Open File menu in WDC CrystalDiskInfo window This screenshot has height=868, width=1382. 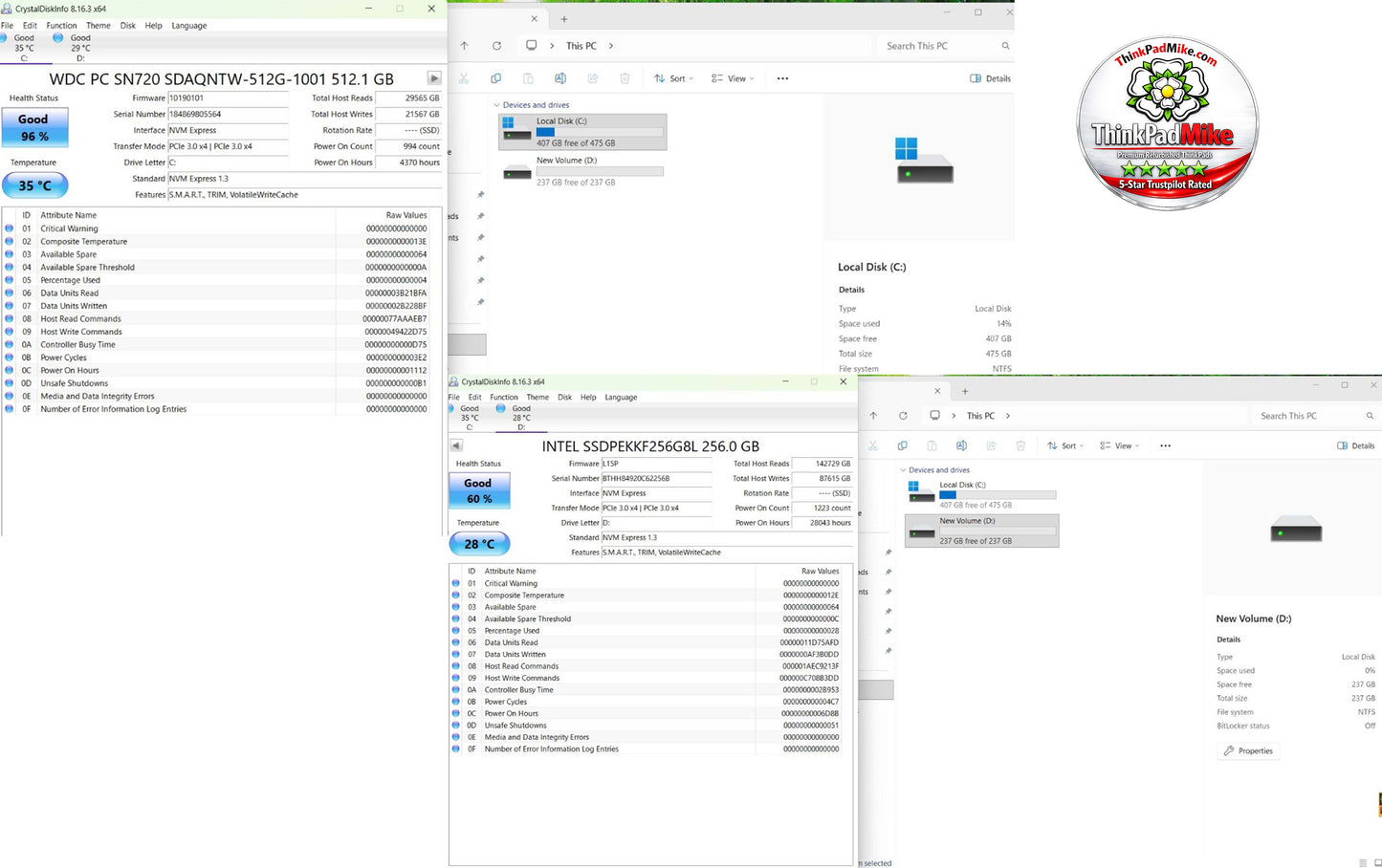click(7, 26)
